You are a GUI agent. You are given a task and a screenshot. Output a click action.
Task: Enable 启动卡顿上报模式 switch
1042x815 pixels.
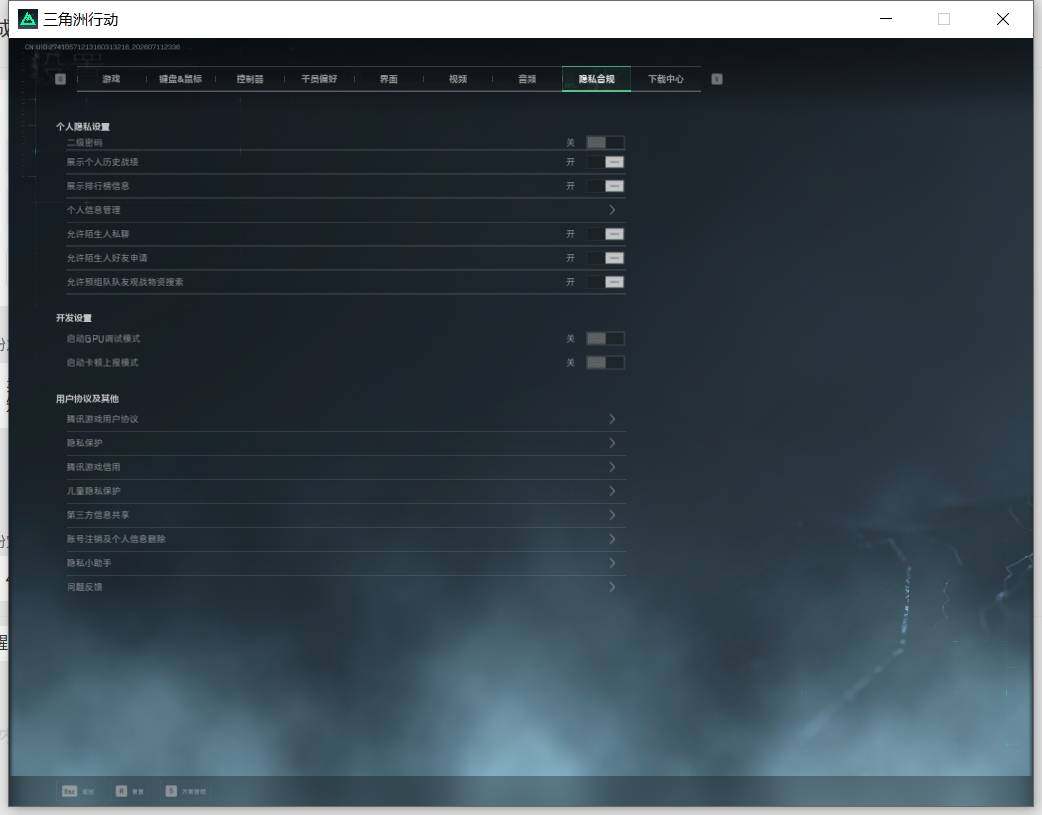605,362
